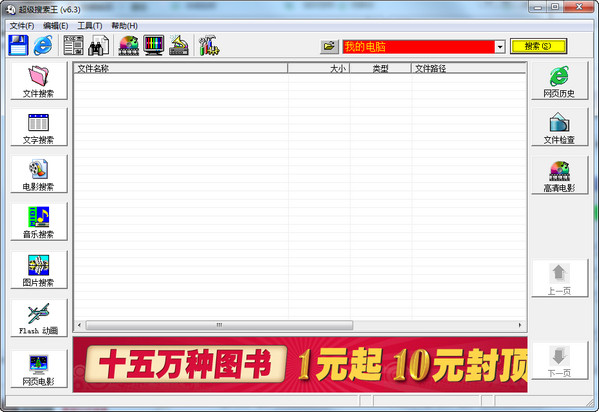The height and width of the screenshot is (412, 599).
Task: Open 图片搜索 picture search
Action: pyautogui.click(x=39, y=270)
